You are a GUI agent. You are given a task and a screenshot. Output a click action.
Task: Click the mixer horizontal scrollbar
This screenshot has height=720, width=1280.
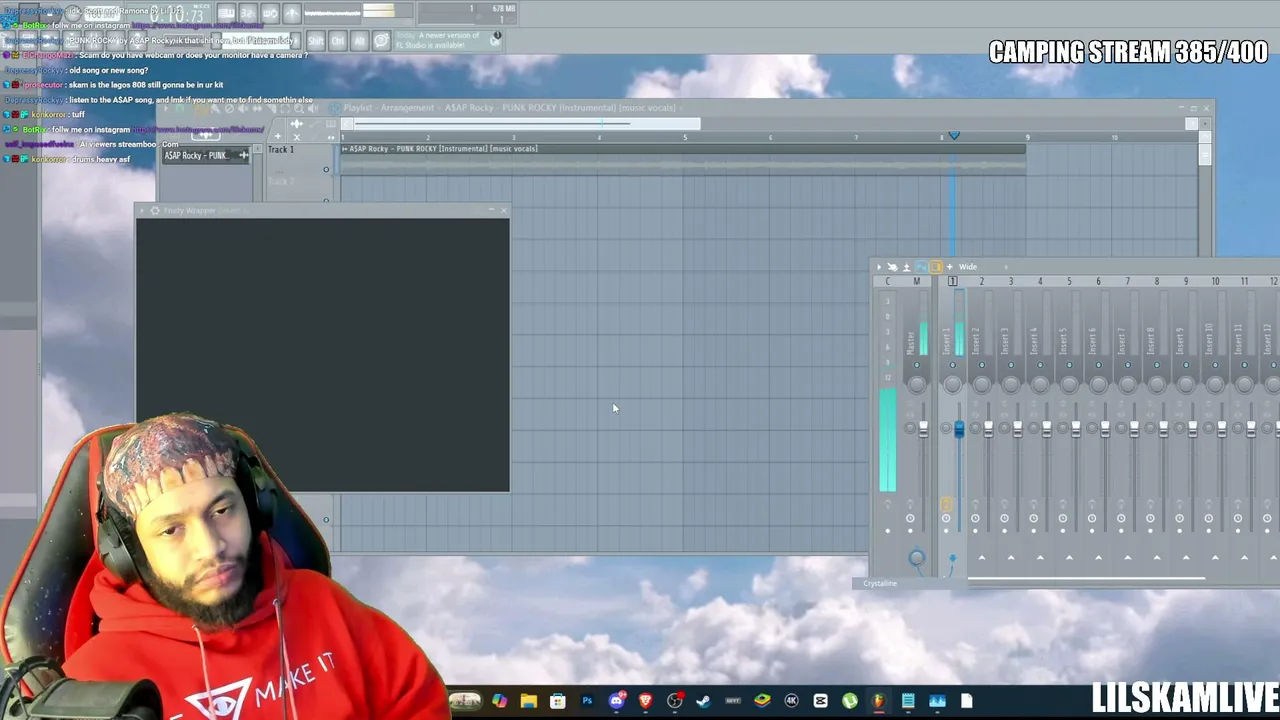1086,578
